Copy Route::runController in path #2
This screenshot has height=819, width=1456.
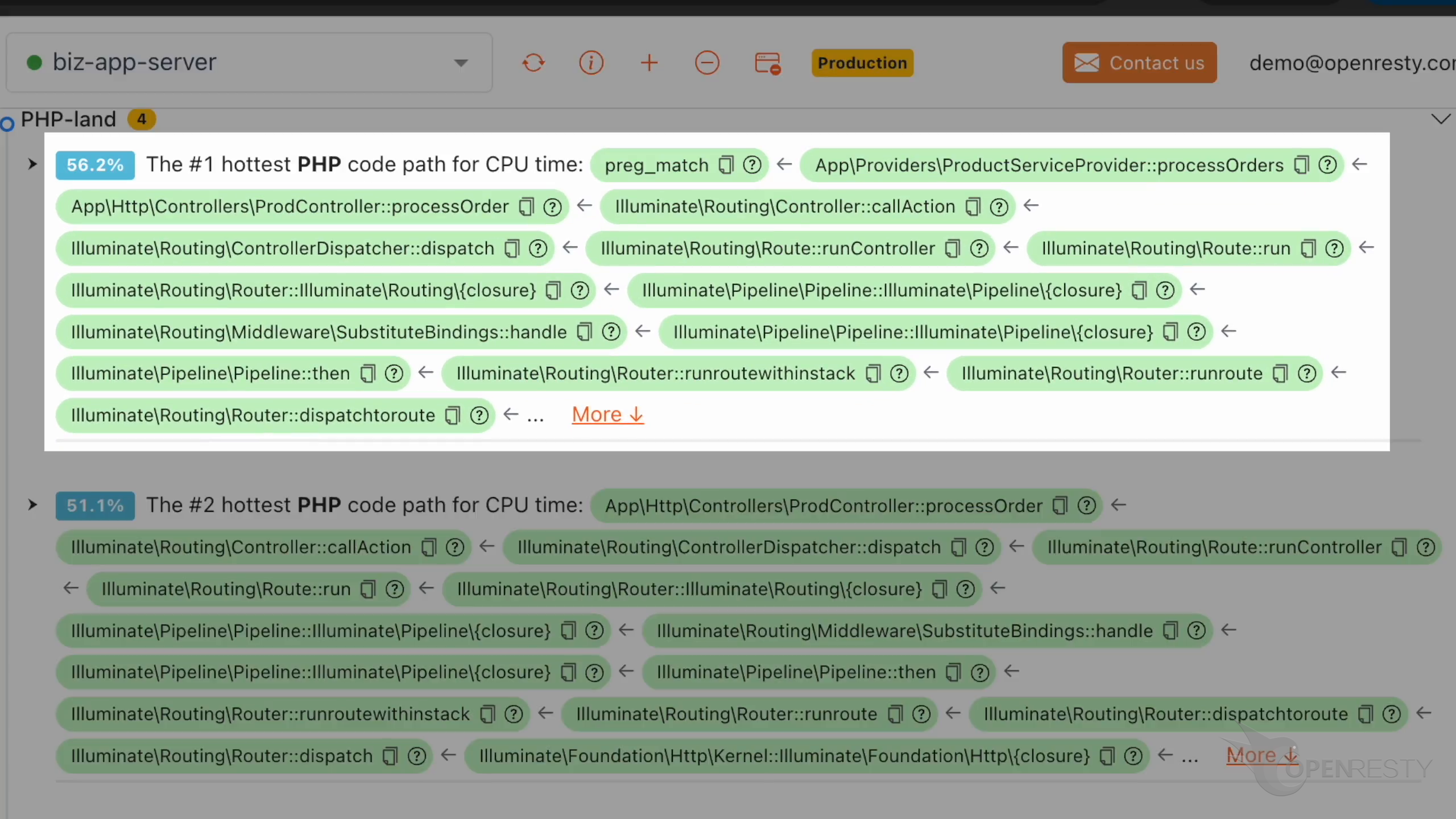tap(1399, 548)
